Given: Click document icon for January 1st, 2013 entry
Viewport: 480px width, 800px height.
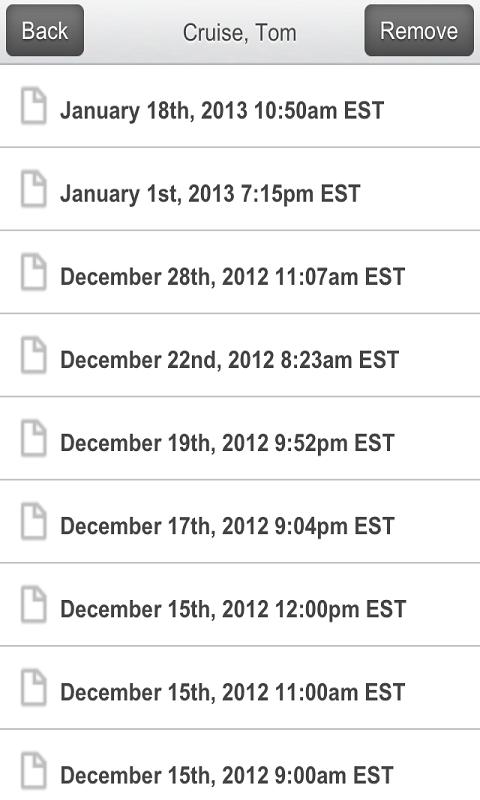Looking at the screenshot, I should pyautogui.click(x=34, y=189).
